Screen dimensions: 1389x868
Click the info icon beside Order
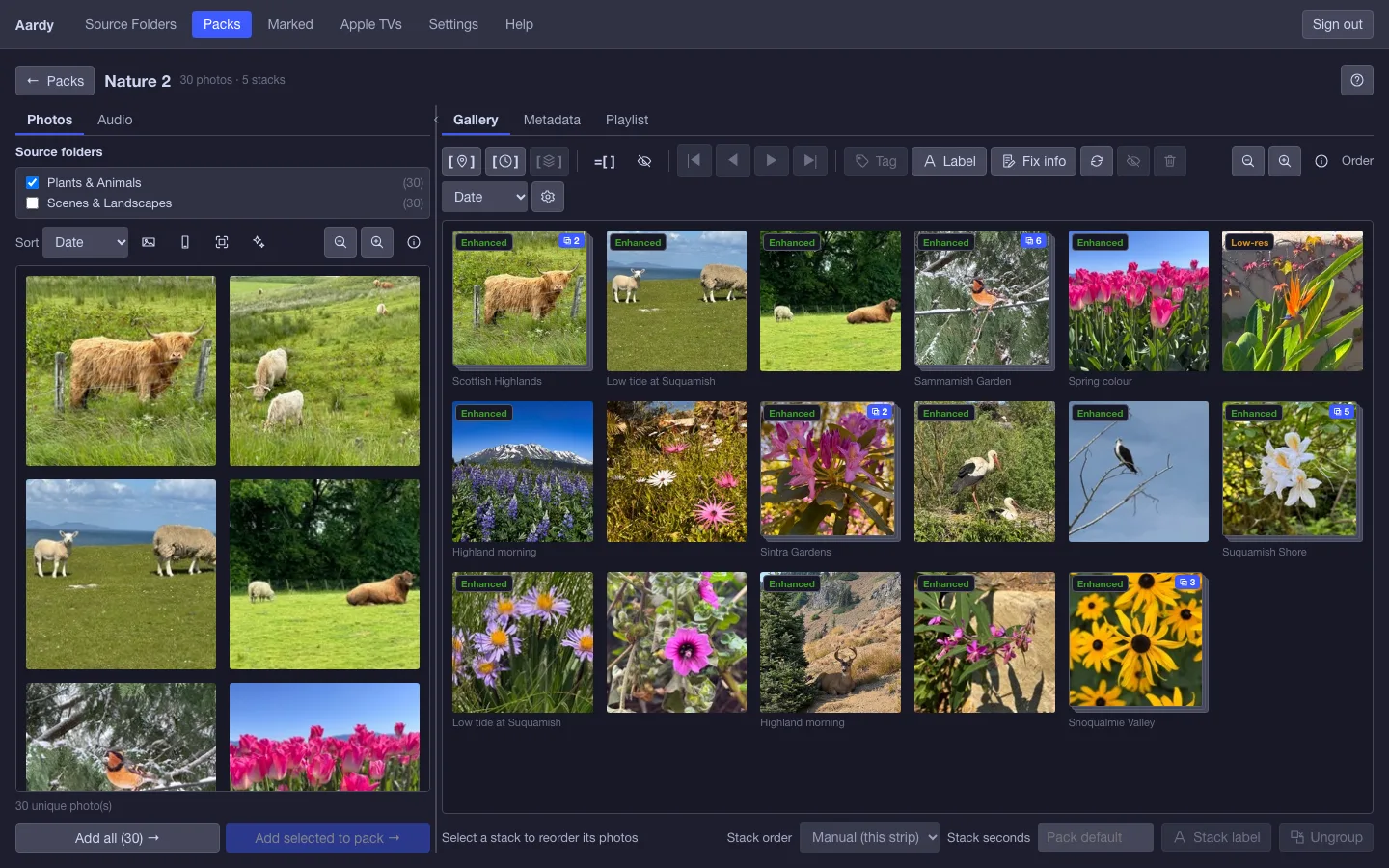[x=1321, y=161]
